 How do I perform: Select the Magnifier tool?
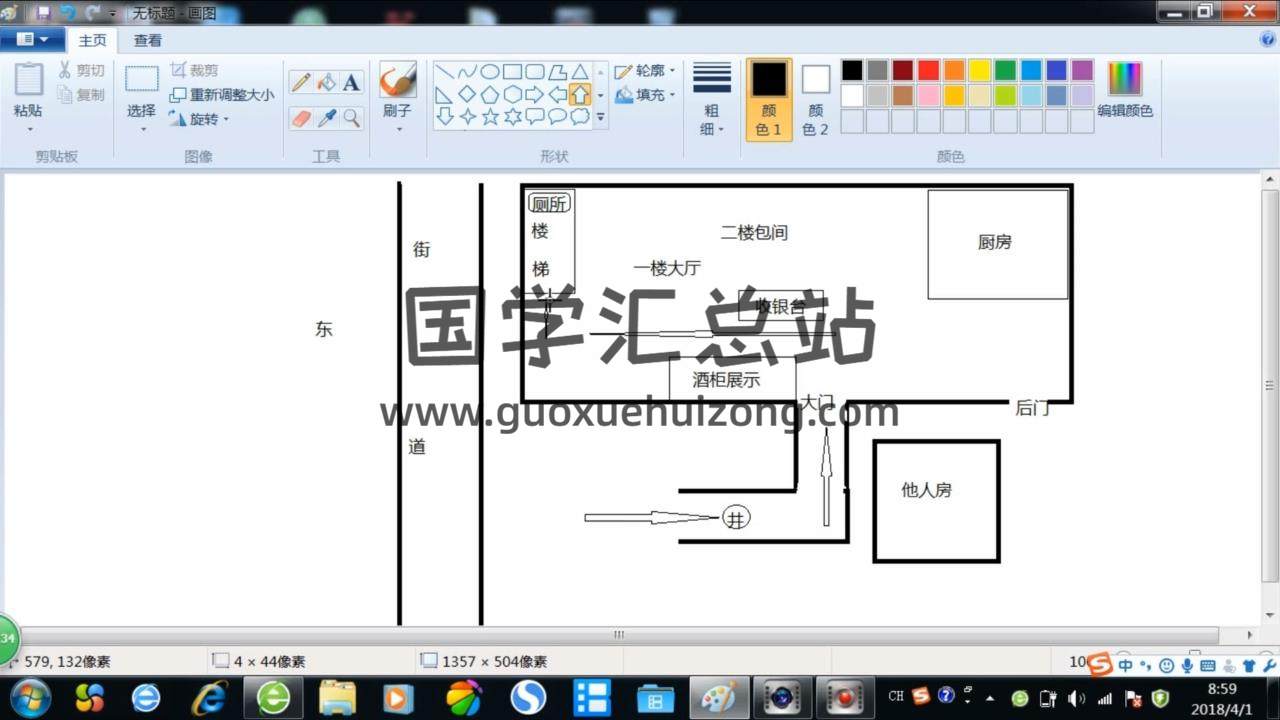click(351, 118)
